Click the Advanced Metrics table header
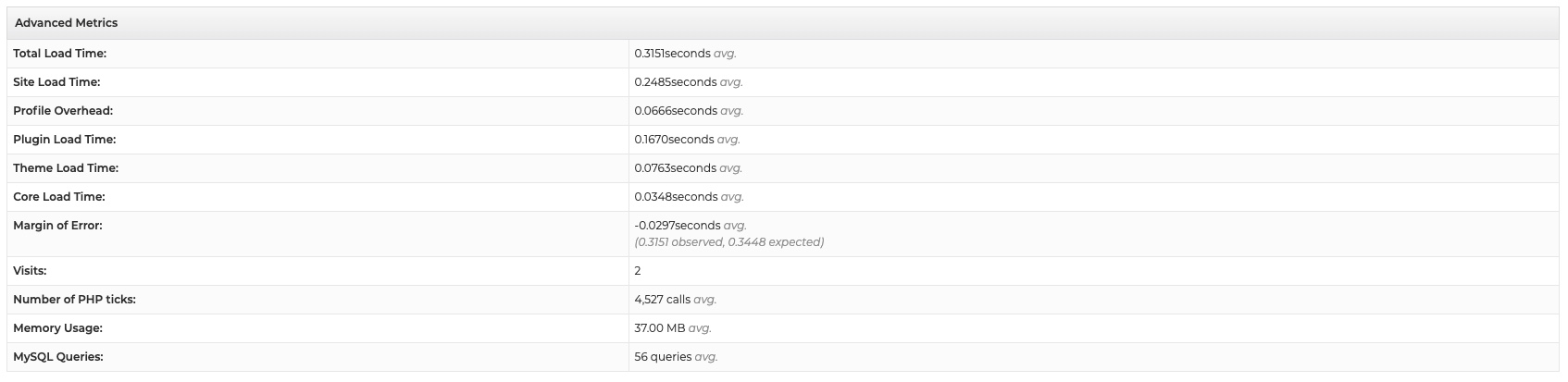1568x382 pixels. pyautogui.click(x=67, y=23)
